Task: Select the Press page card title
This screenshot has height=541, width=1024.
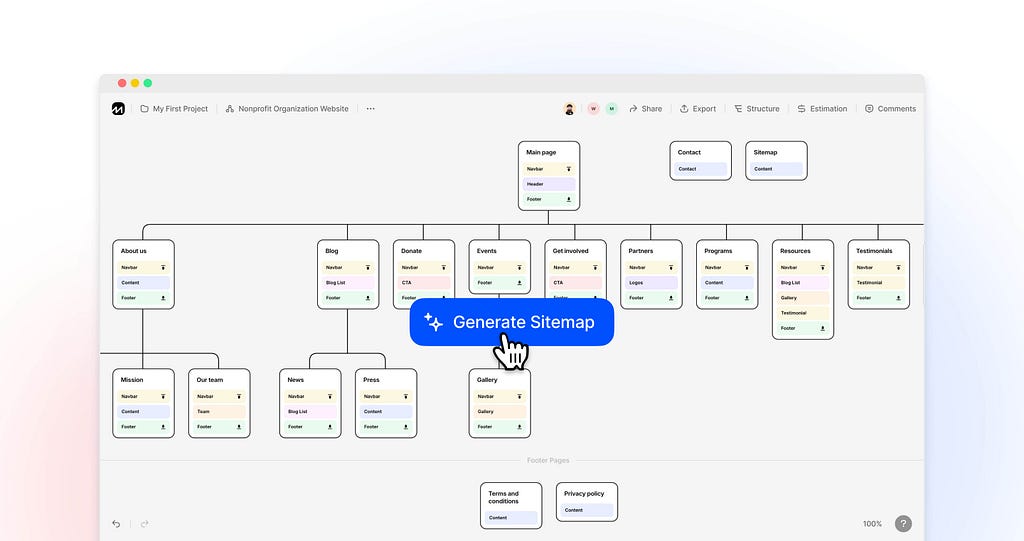Action: [372, 380]
